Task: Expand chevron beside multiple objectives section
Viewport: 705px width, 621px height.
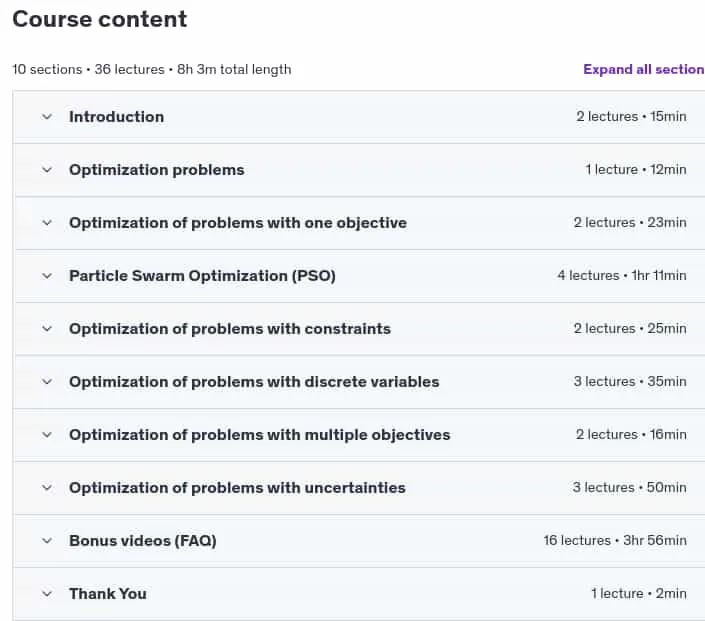Action: [x=47, y=435]
